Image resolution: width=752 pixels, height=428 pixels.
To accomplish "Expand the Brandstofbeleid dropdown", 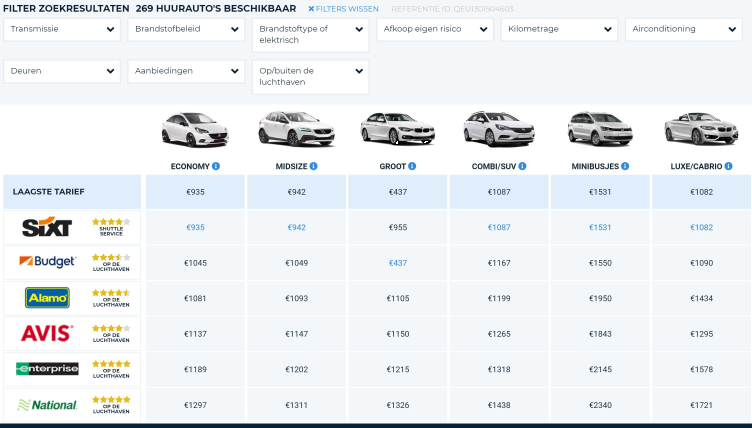I will pyautogui.click(x=186, y=29).
